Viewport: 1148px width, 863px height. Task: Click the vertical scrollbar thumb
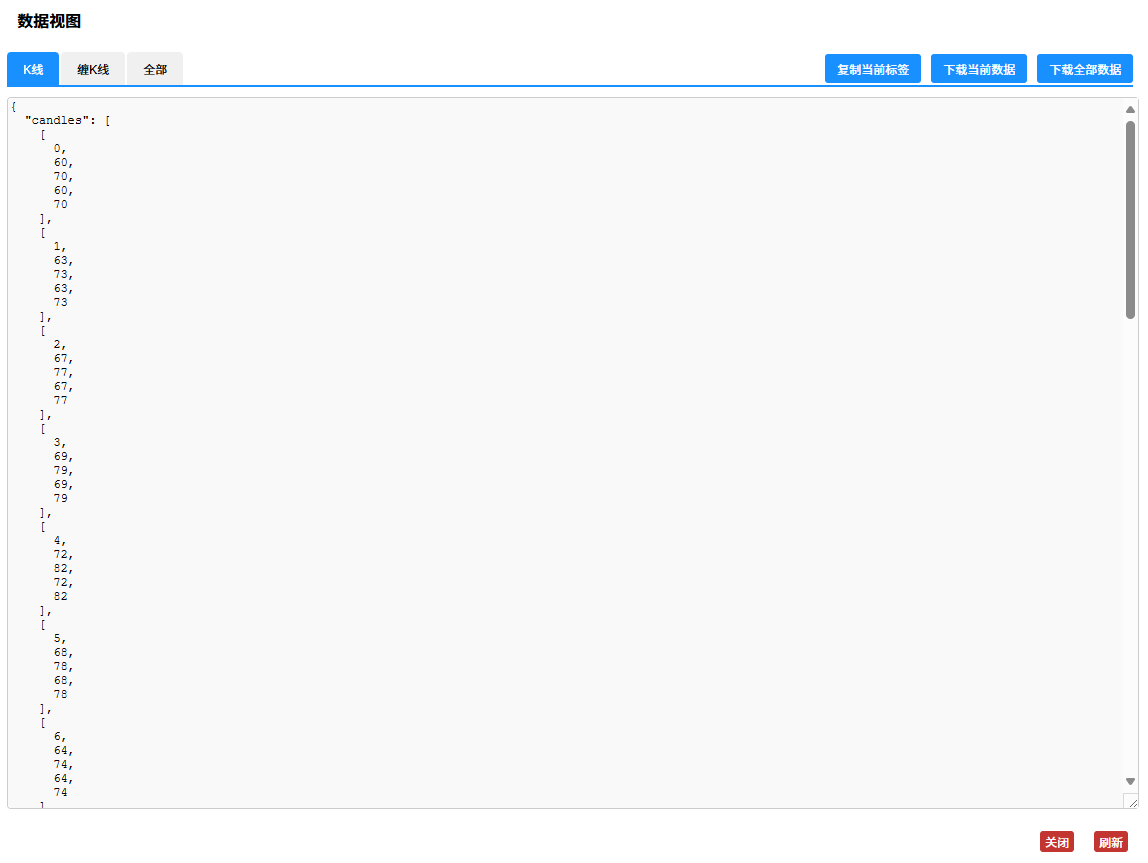pyautogui.click(x=1130, y=220)
